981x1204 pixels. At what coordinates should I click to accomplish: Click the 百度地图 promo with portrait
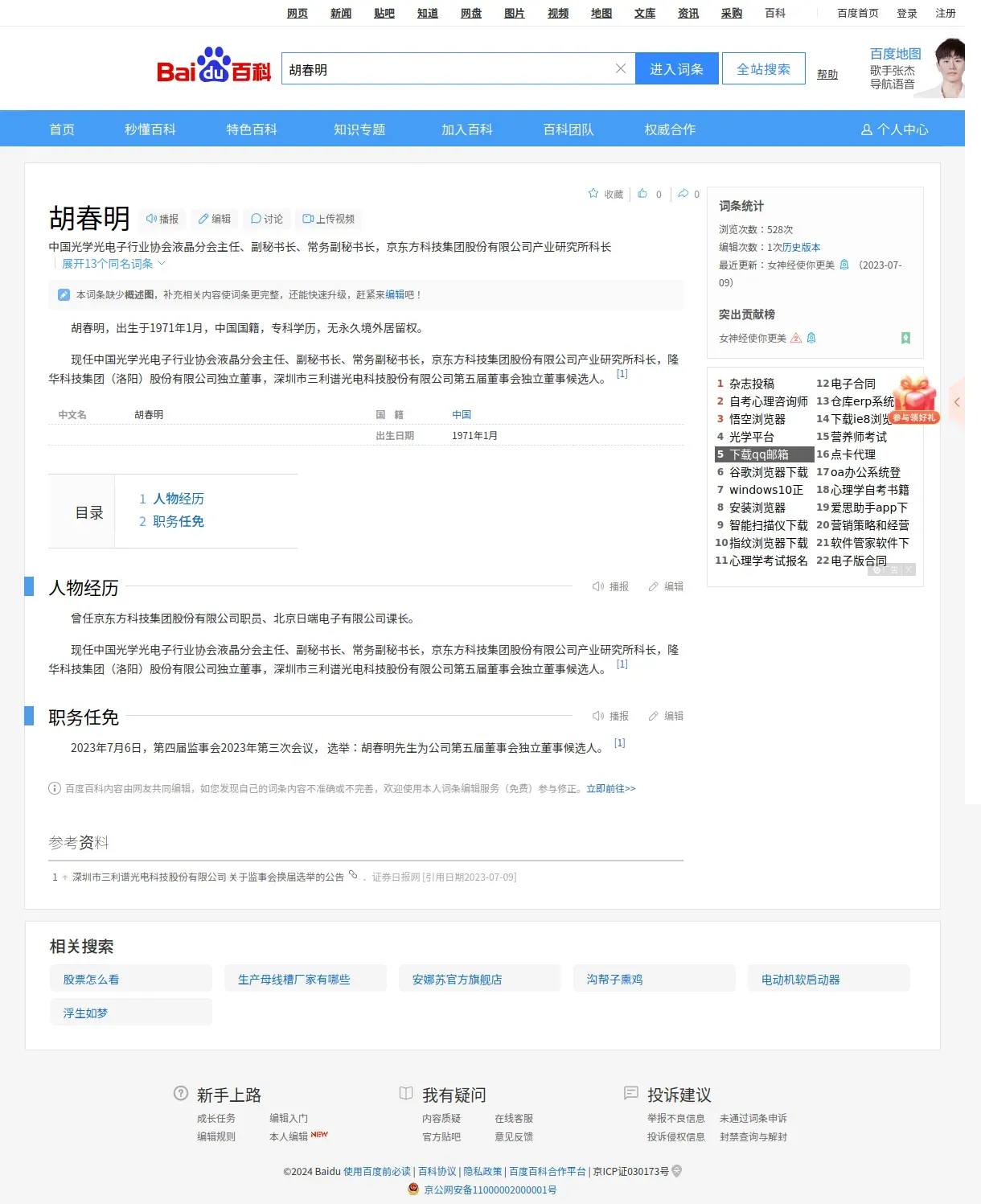click(917, 68)
